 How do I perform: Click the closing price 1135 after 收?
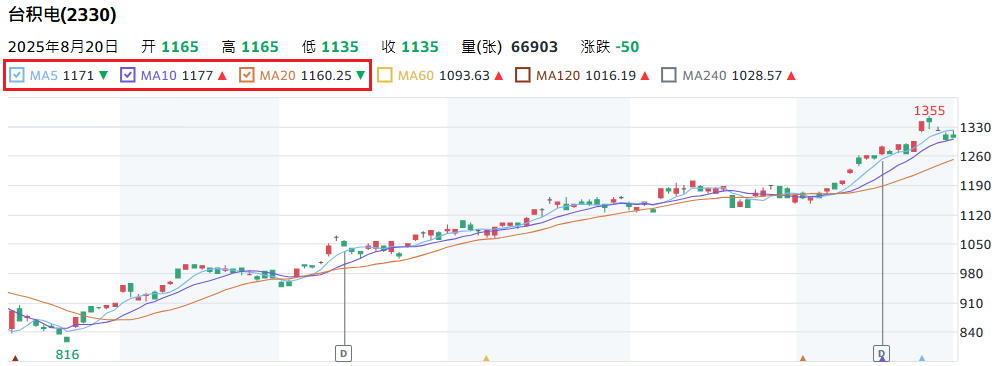pos(420,47)
